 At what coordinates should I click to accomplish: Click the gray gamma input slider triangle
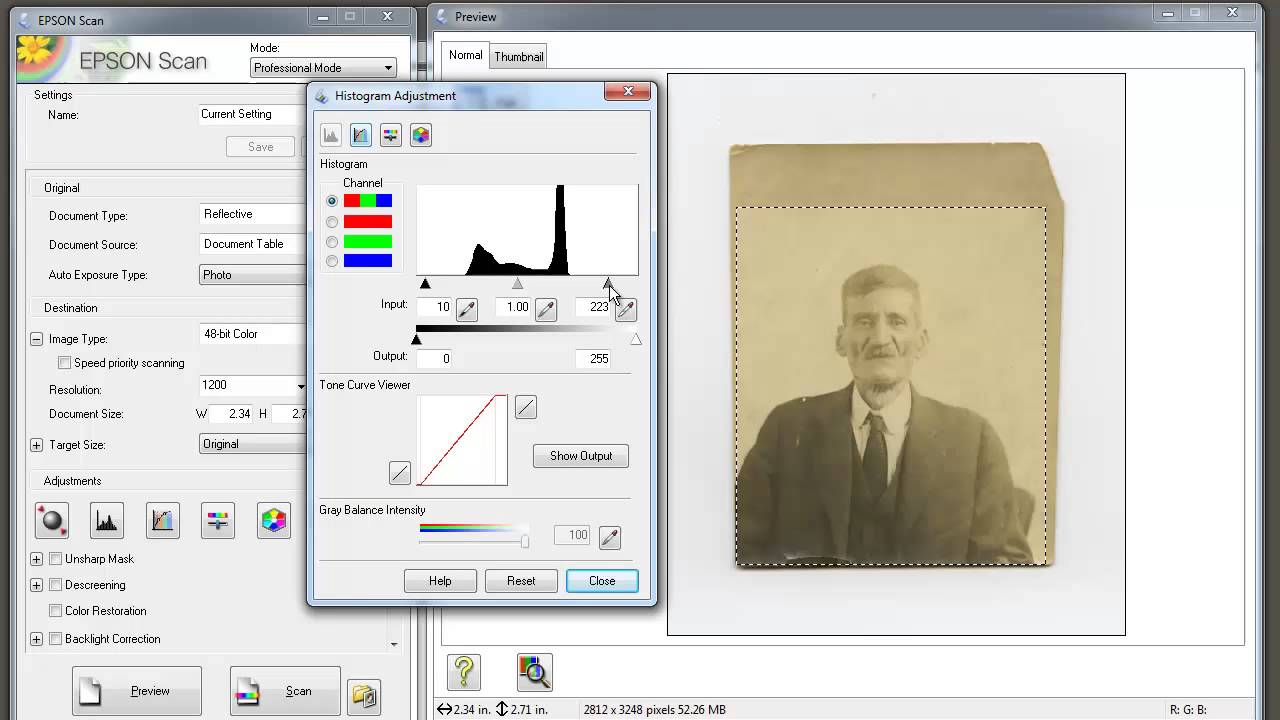(517, 284)
